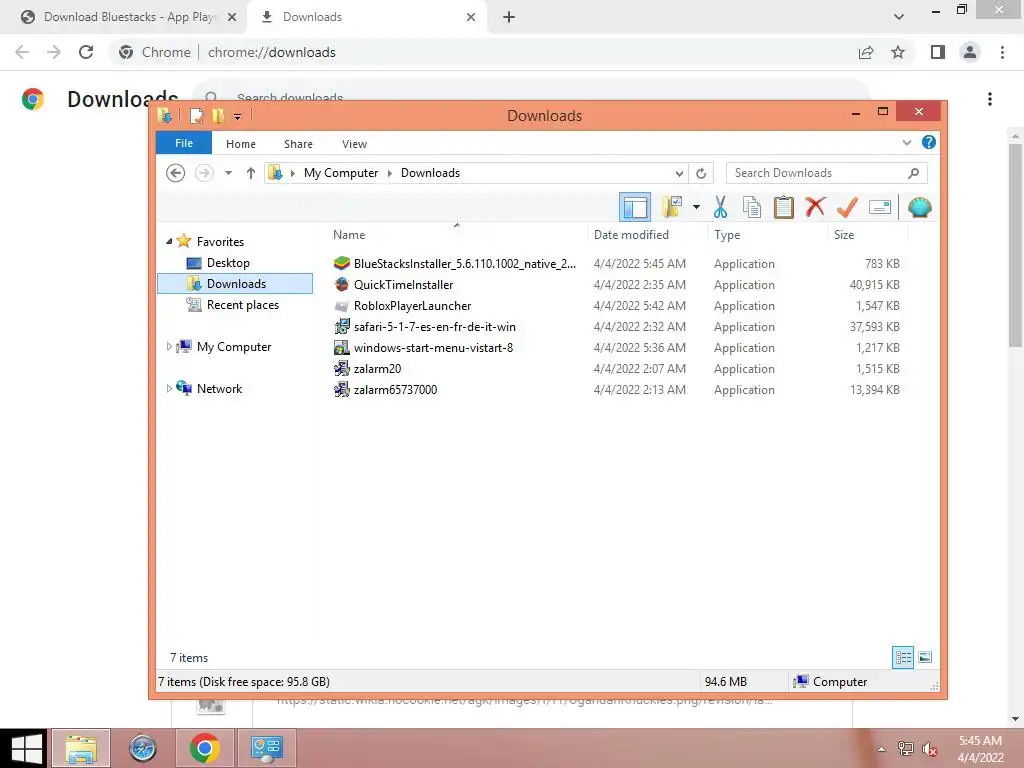Click Explorer forward navigation arrow
The height and width of the screenshot is (768, 1024).
pos(204,173)
